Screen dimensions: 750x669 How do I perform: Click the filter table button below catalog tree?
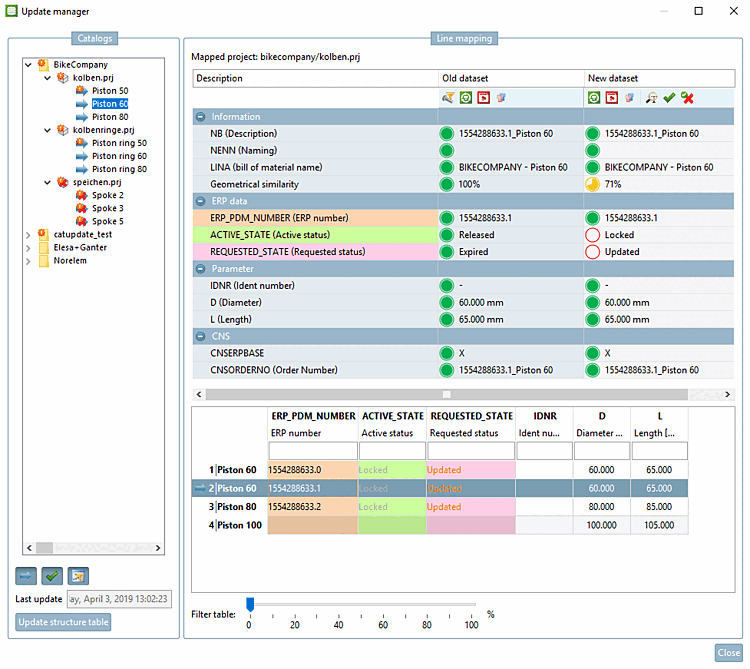point(78,575)
